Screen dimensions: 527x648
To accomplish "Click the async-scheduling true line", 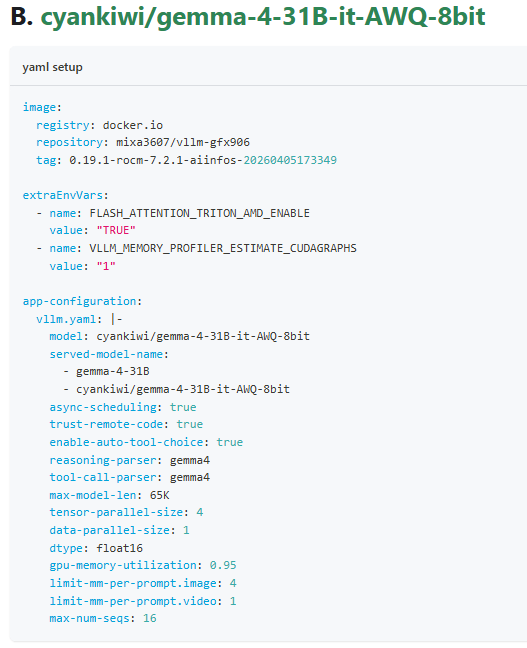I will [x=123, y=407].
